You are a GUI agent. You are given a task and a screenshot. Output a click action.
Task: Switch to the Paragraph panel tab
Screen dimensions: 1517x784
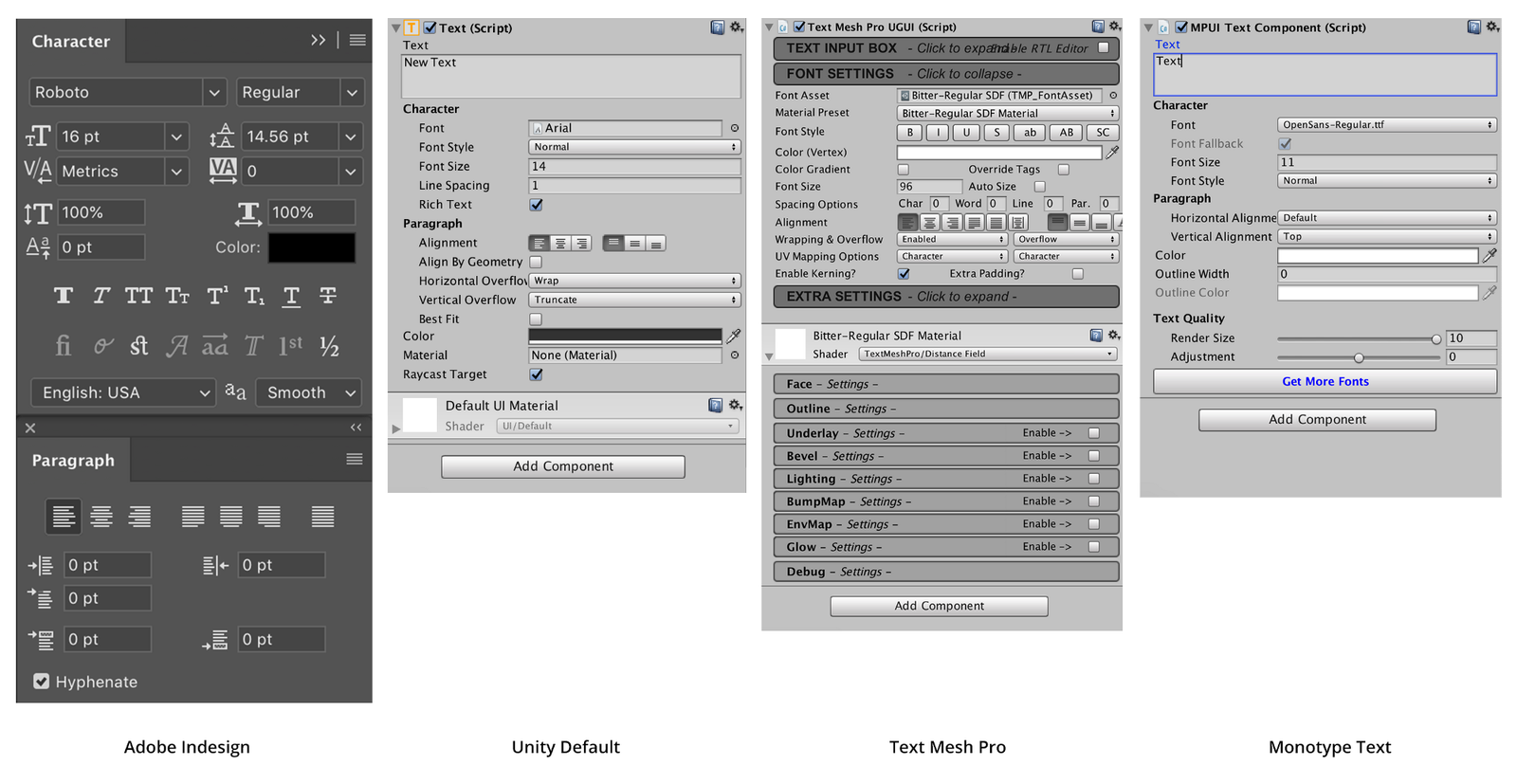click(x=73, y=461)
